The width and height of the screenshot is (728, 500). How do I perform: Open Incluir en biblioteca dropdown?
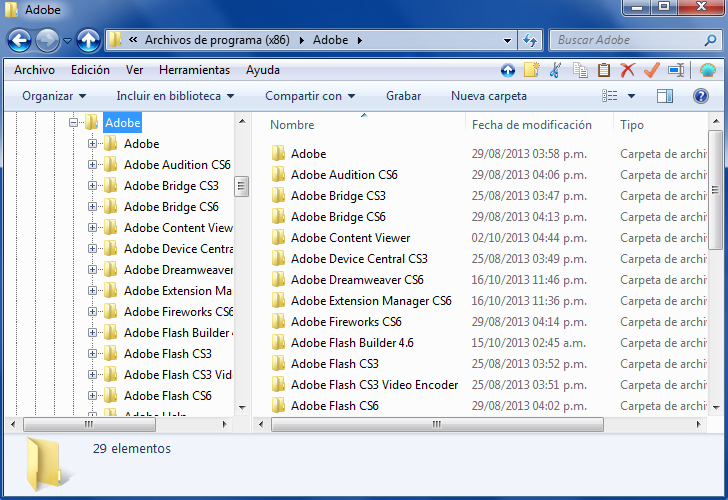coord(175,96)
